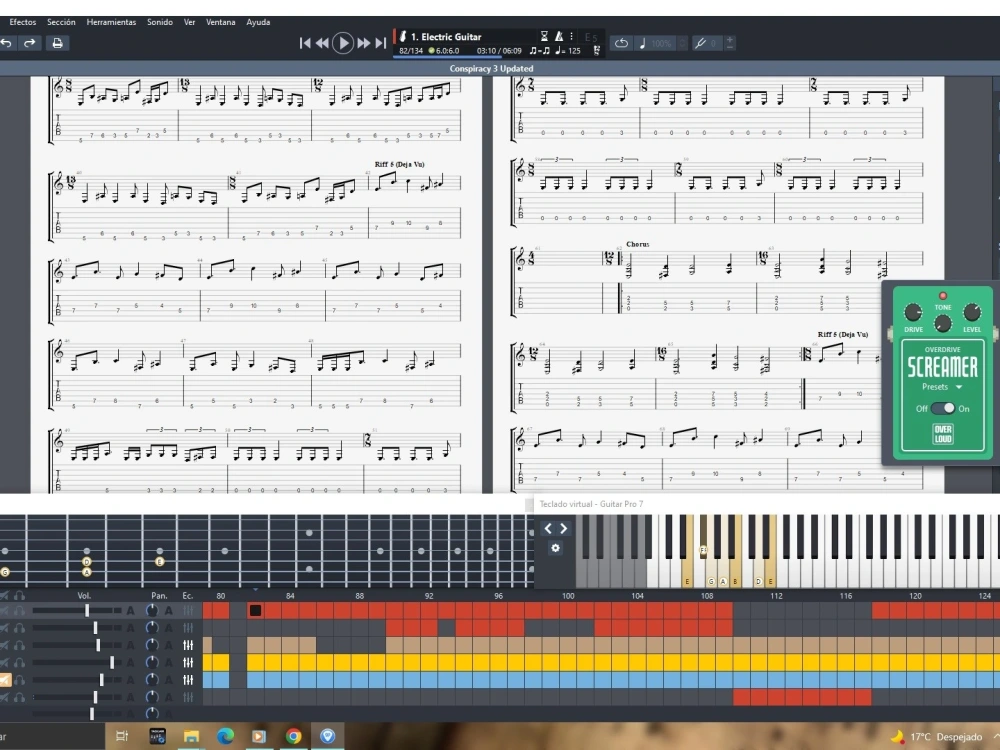1000x750 pixels.
Task: Click the Redo arrow icon
Action: 29,43
